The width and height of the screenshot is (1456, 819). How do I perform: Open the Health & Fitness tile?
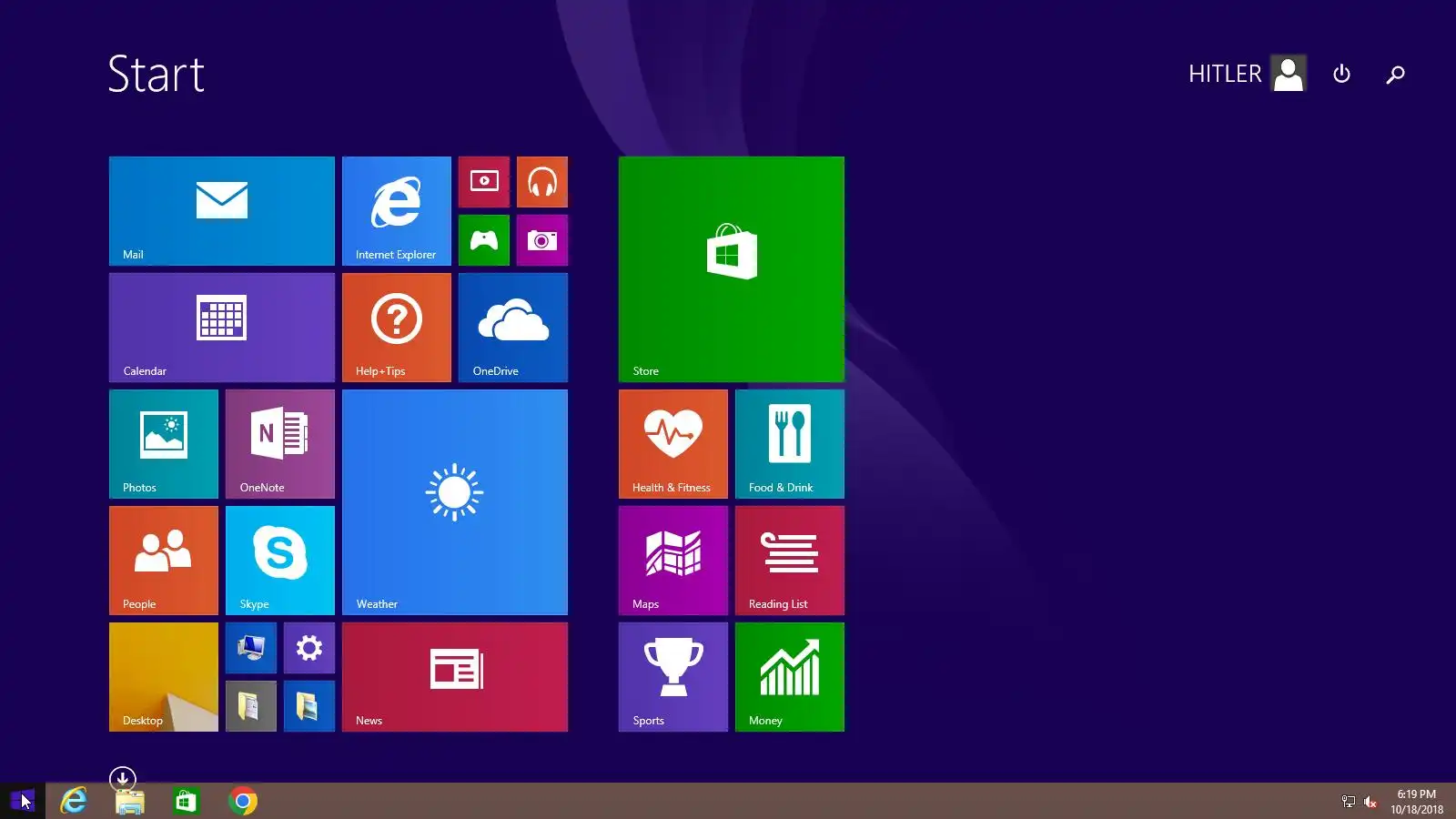pos(673,444)
